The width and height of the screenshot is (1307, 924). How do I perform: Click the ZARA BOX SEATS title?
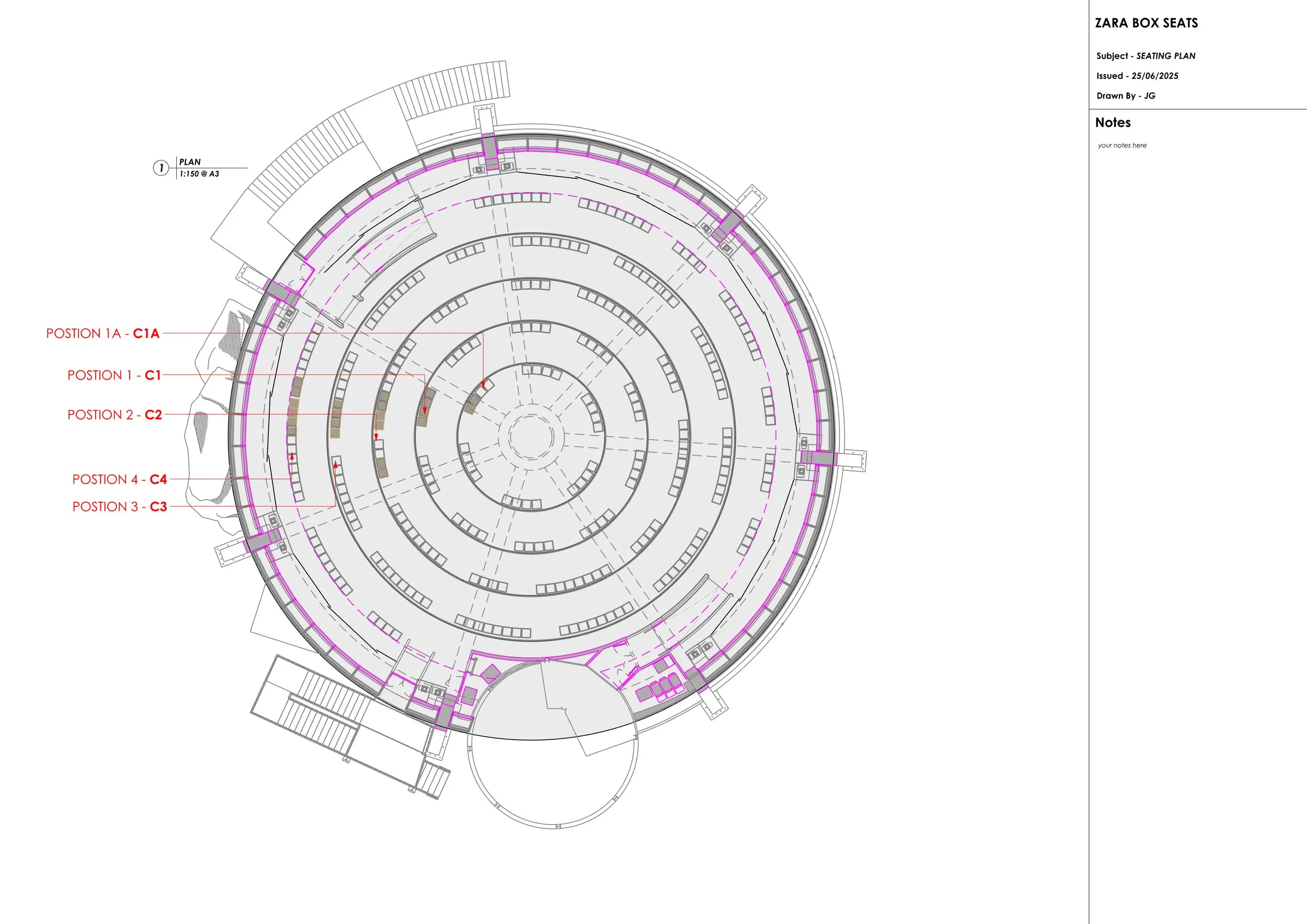pos(1146,24)
